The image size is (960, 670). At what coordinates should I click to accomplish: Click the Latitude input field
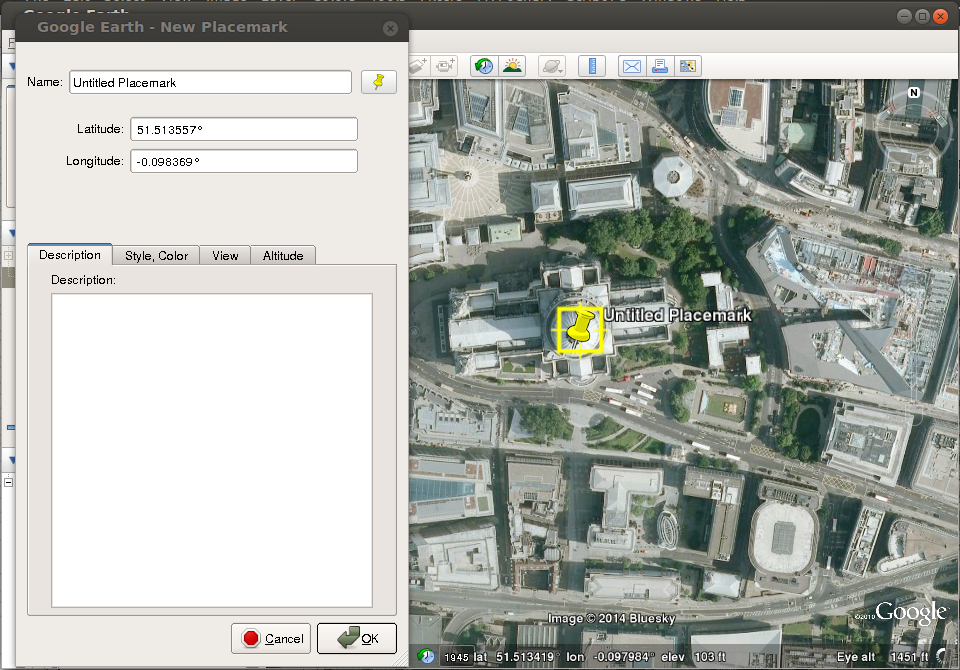[244, 129]
